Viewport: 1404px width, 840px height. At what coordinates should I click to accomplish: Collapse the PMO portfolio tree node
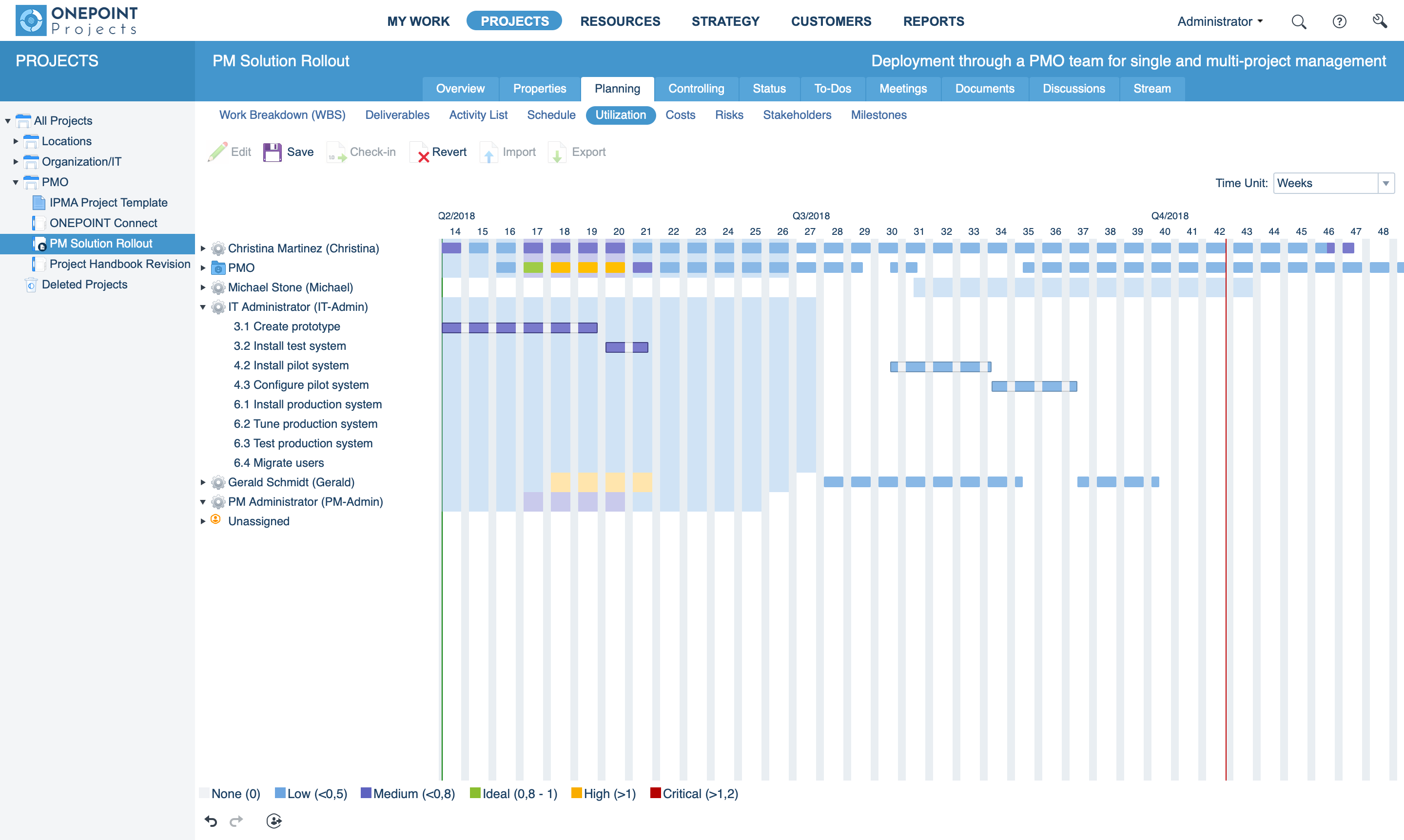point(16,182)
